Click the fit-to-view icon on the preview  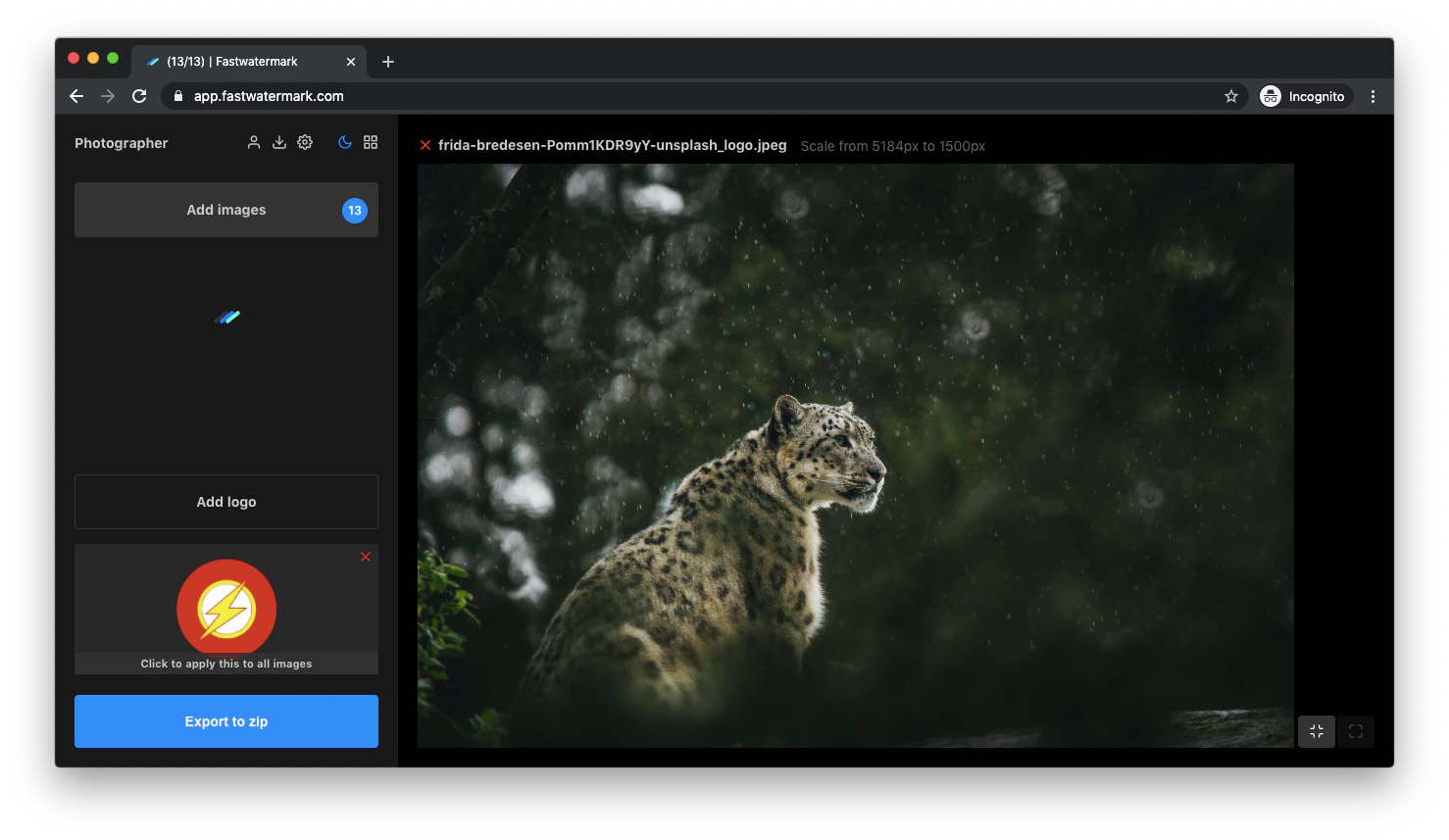pos(1317,731)
